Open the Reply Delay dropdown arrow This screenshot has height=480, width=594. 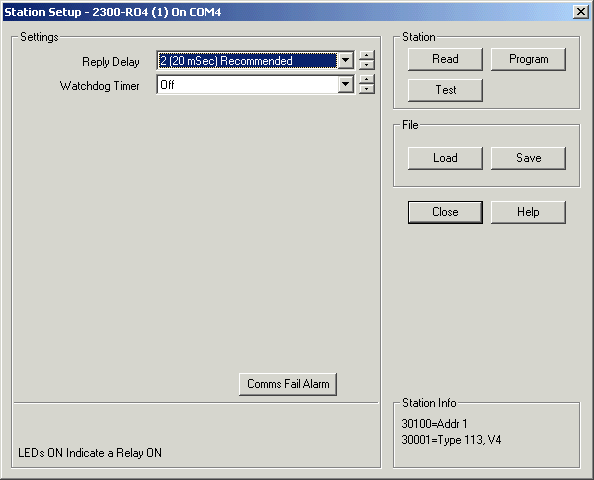[345, 61]
